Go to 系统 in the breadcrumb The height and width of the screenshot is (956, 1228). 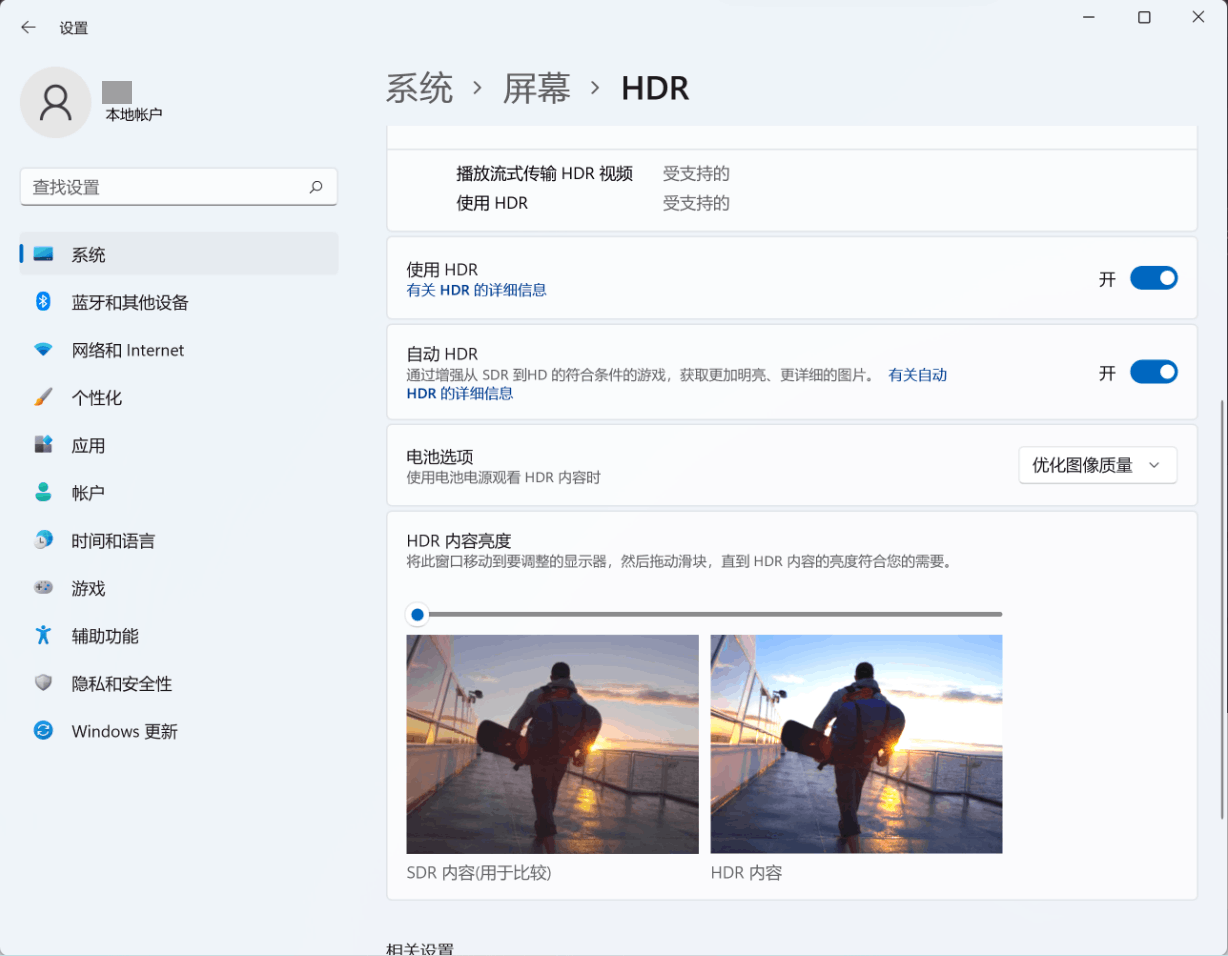(x=420, y=88)
